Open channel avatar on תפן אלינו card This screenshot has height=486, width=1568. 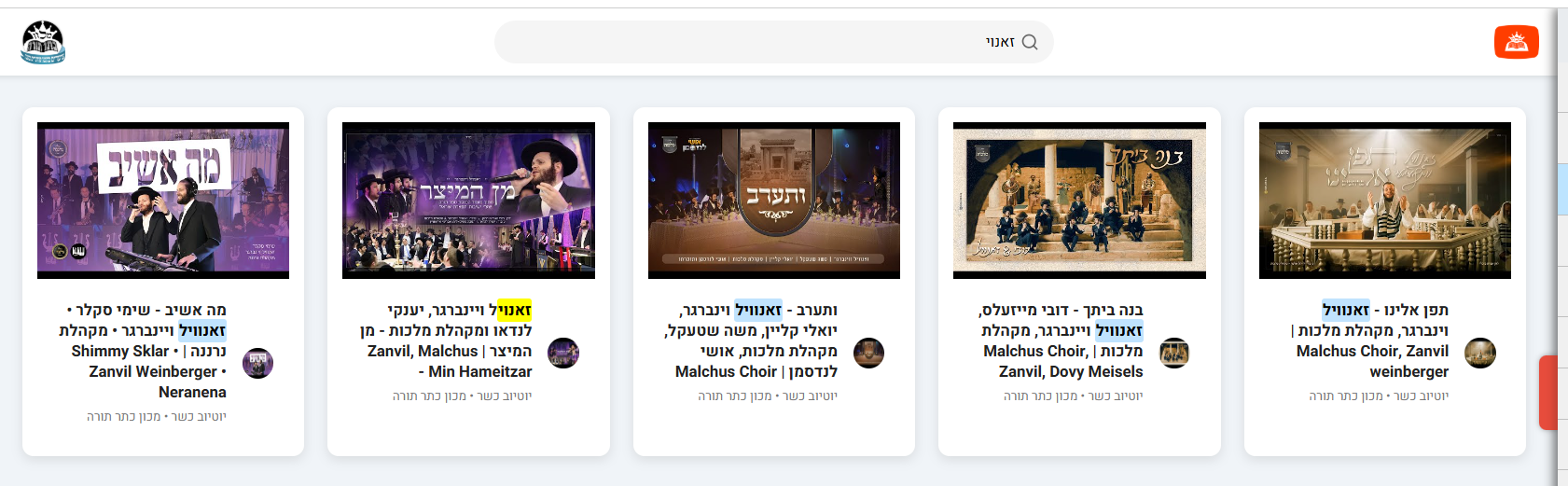pyautogui.click(x=1480, y=353)
